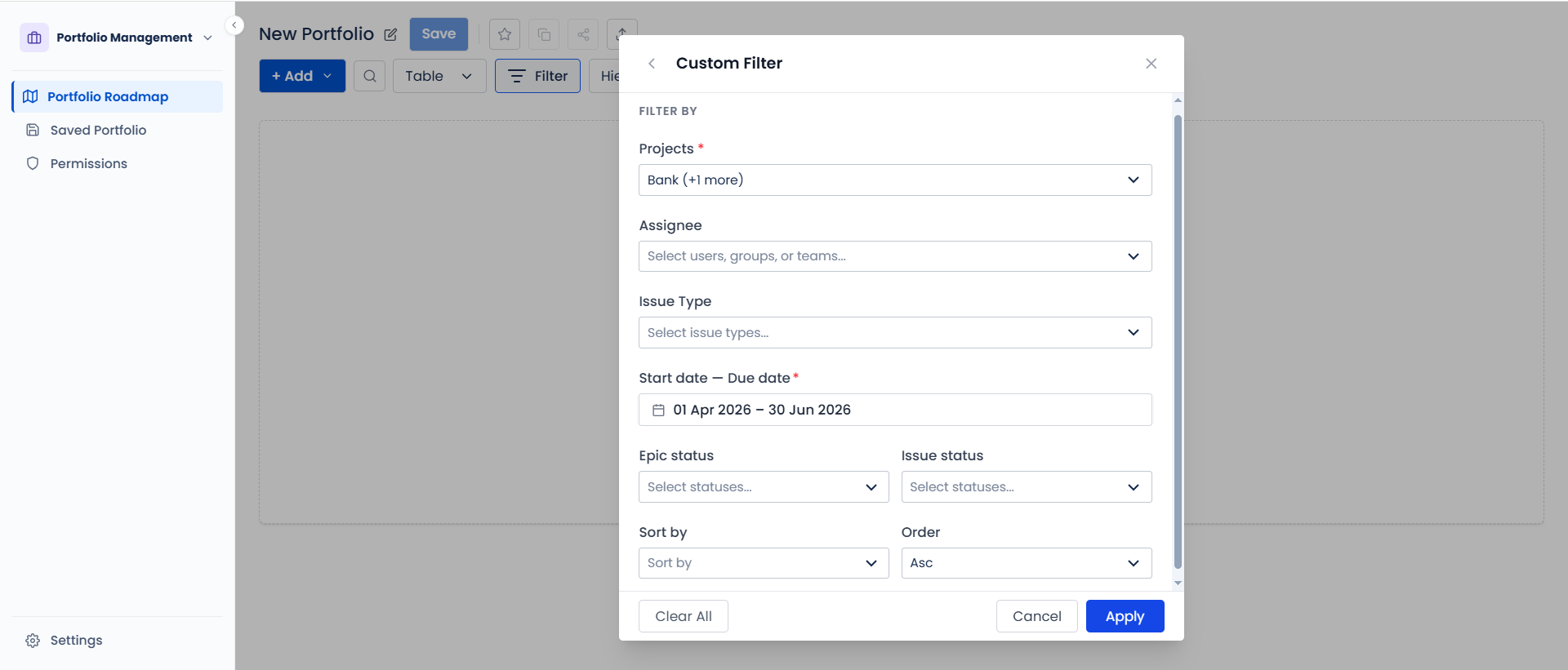Click the Cancel button
This screenshot has width=1568, height=670.
point(1037,616)
